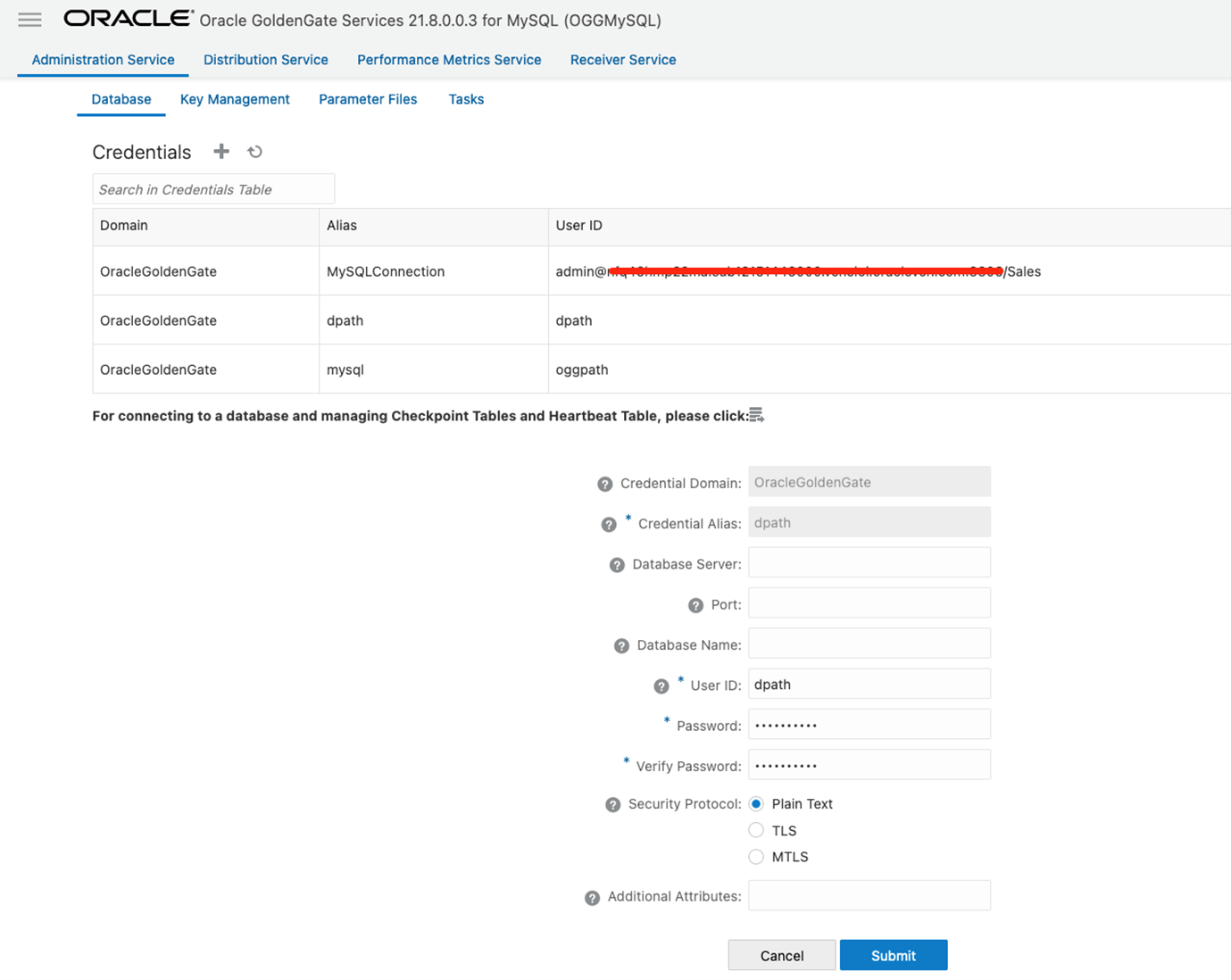
Task: Switch to the Key Management tab
Action: coord(234,99)
